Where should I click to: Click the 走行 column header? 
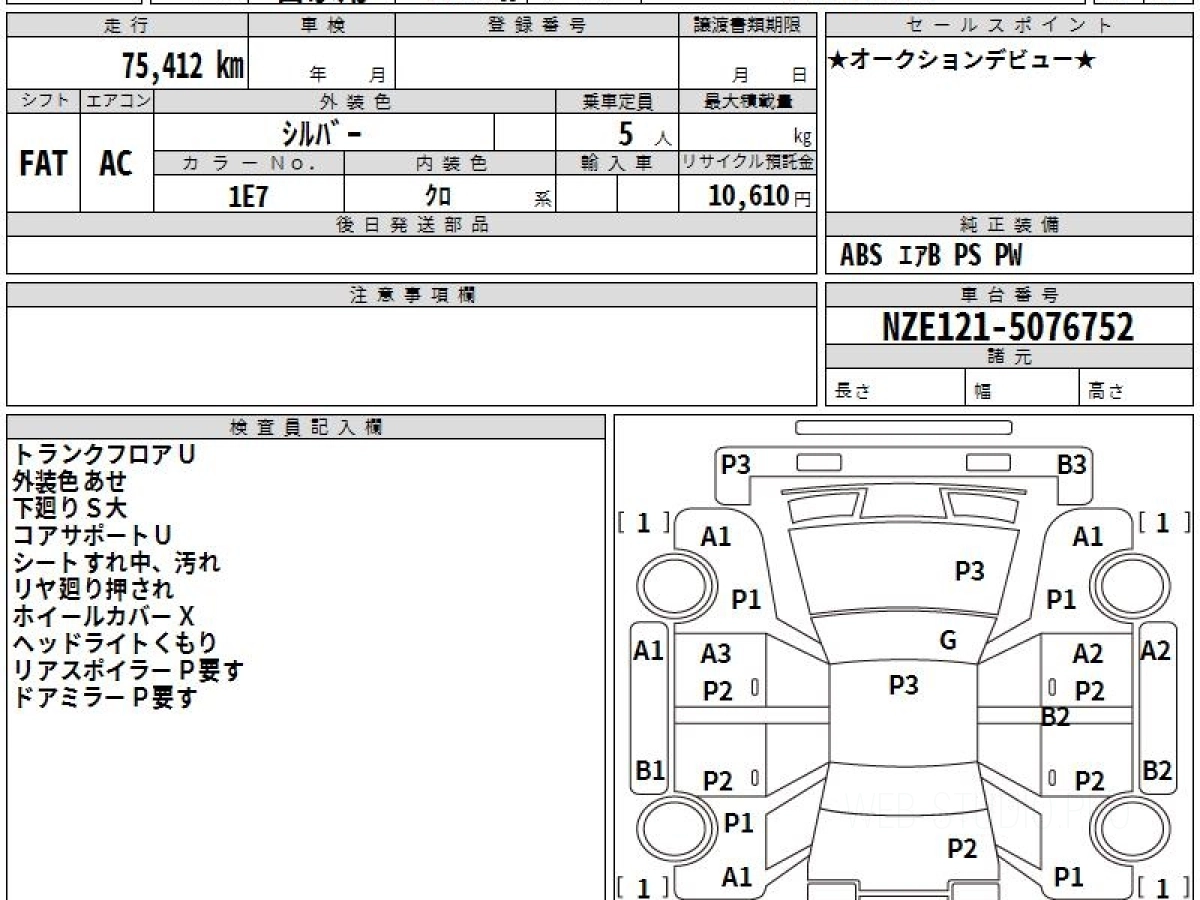pos(126,25)
